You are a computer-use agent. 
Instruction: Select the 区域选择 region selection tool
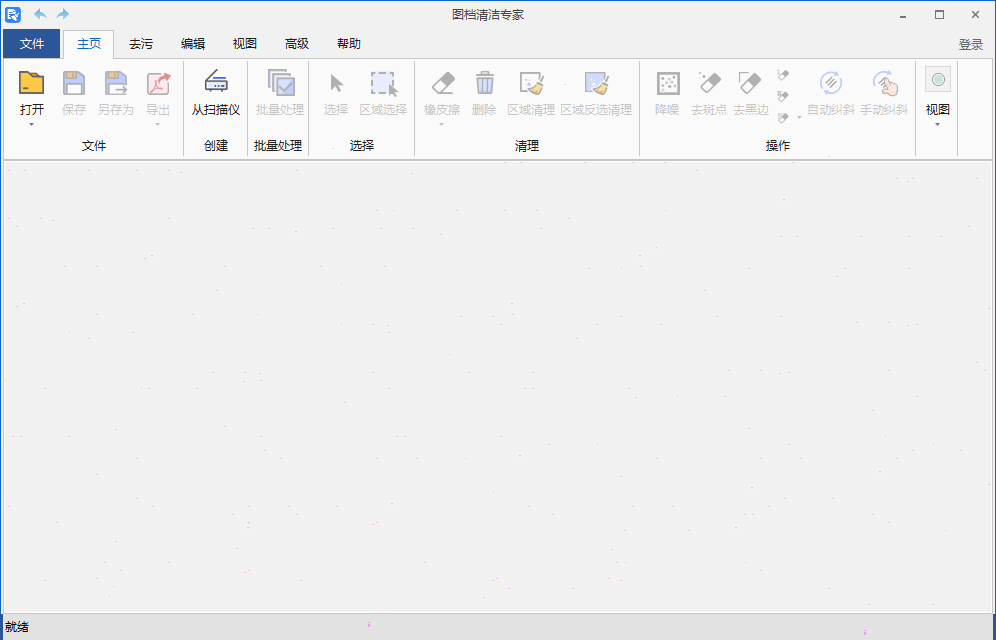tap(383, 84)
